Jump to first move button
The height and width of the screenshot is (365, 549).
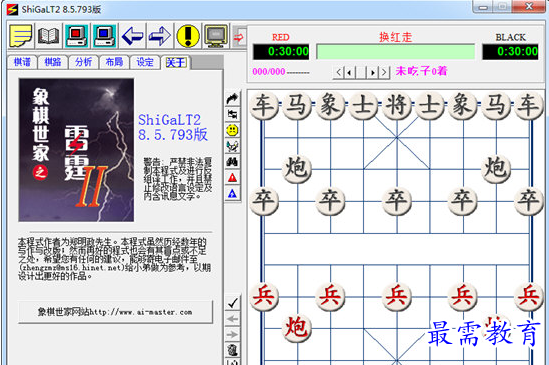click(338, 73)
